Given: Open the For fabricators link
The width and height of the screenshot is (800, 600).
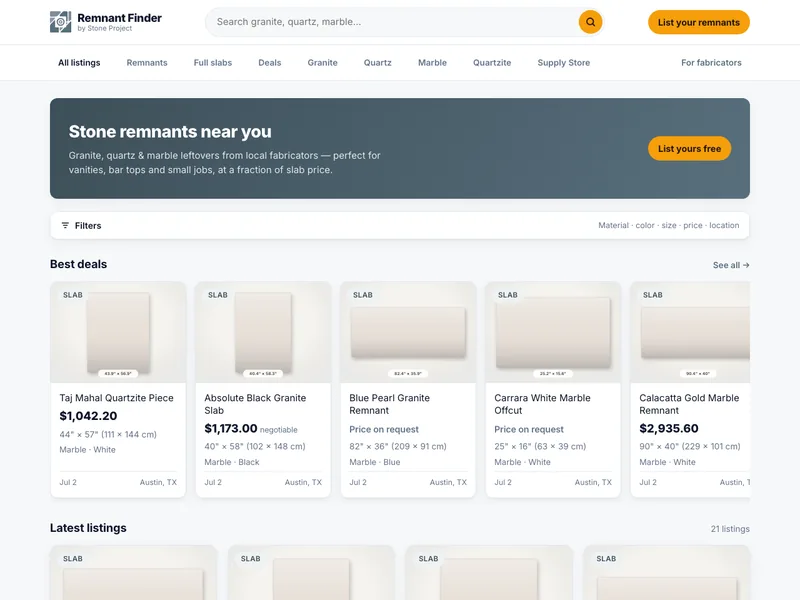Looking at the screenshot, I should pyautogui.click(x=711, y=63).
